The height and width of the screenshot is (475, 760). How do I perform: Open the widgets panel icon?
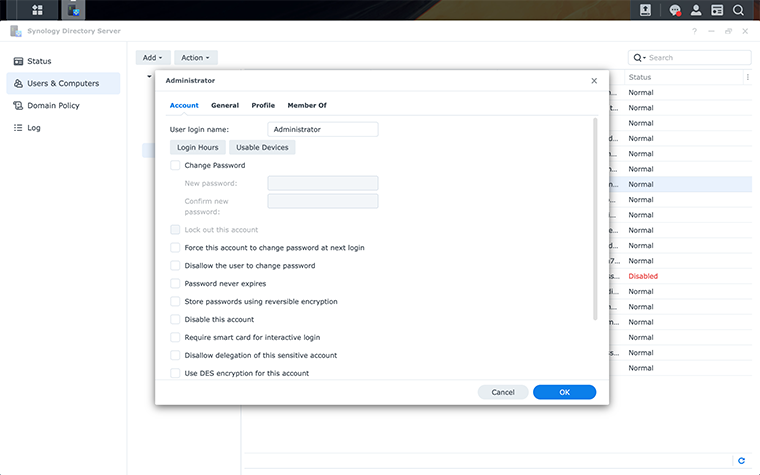(717, 10)
